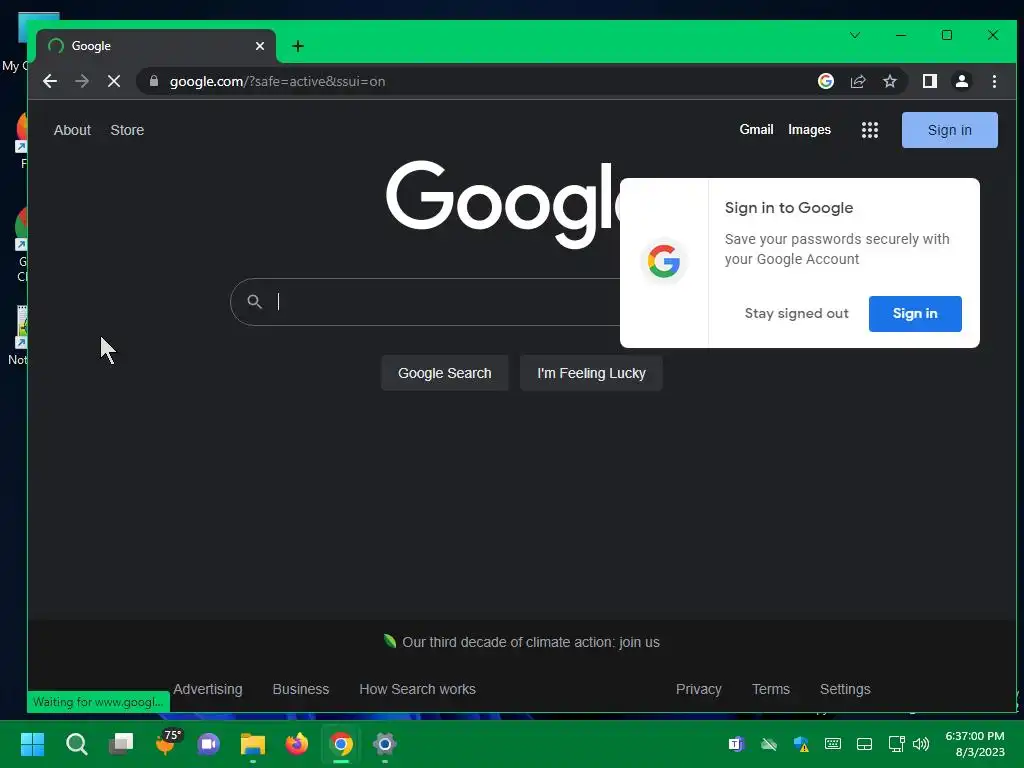Click the Google Search button
This screenshot has height=768, width=1024.
445,373
